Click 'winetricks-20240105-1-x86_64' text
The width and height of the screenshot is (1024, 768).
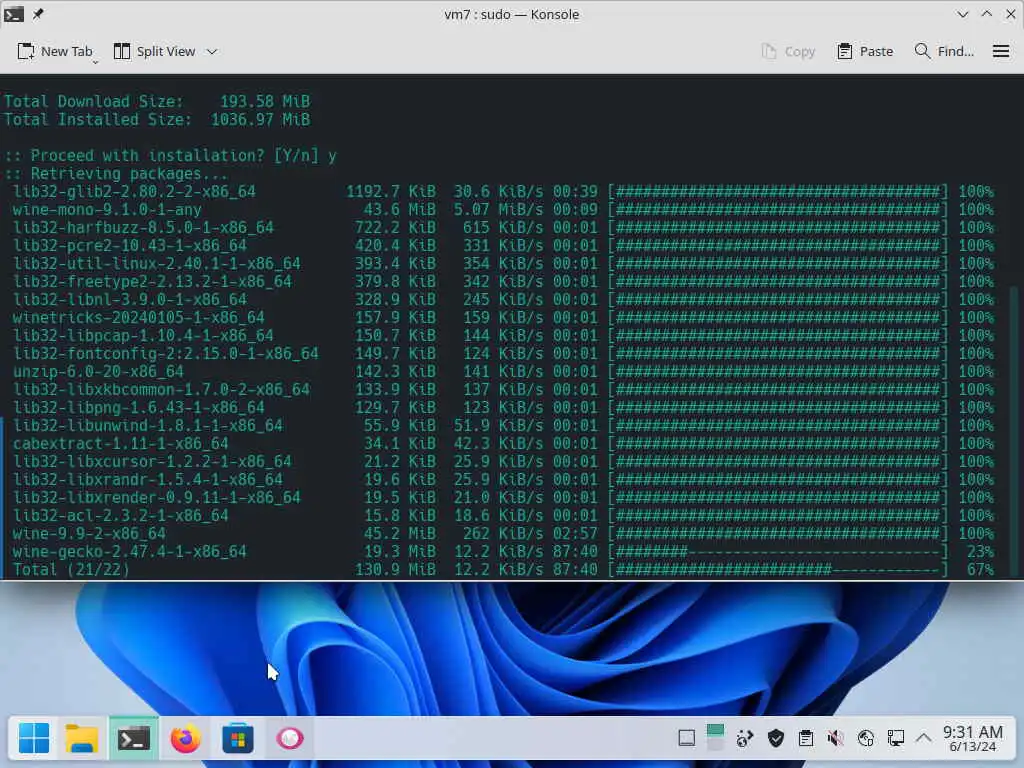point(138,317)
